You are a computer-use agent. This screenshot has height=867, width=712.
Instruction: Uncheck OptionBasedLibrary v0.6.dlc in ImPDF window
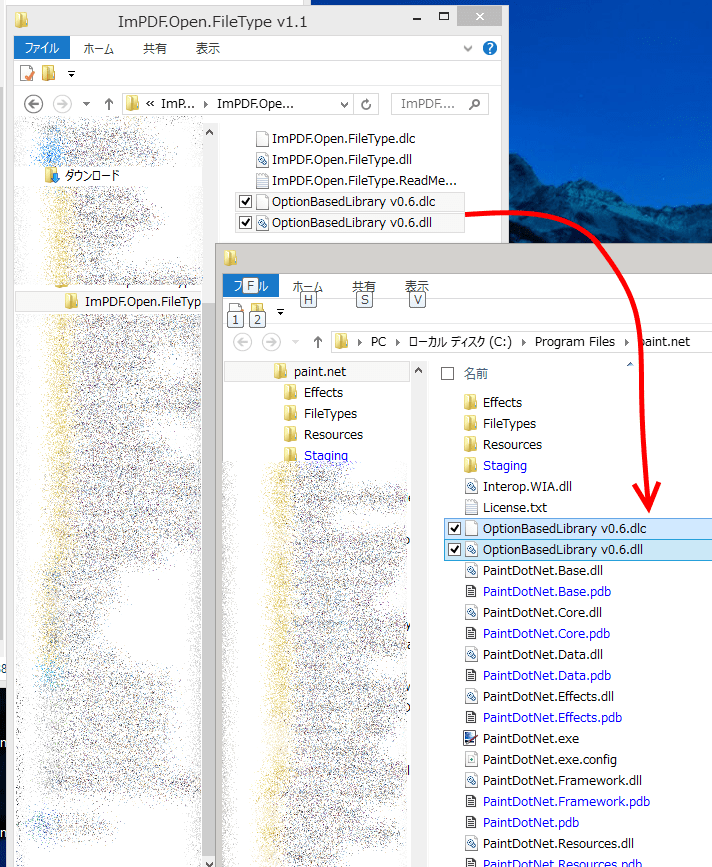pos(245,202)
